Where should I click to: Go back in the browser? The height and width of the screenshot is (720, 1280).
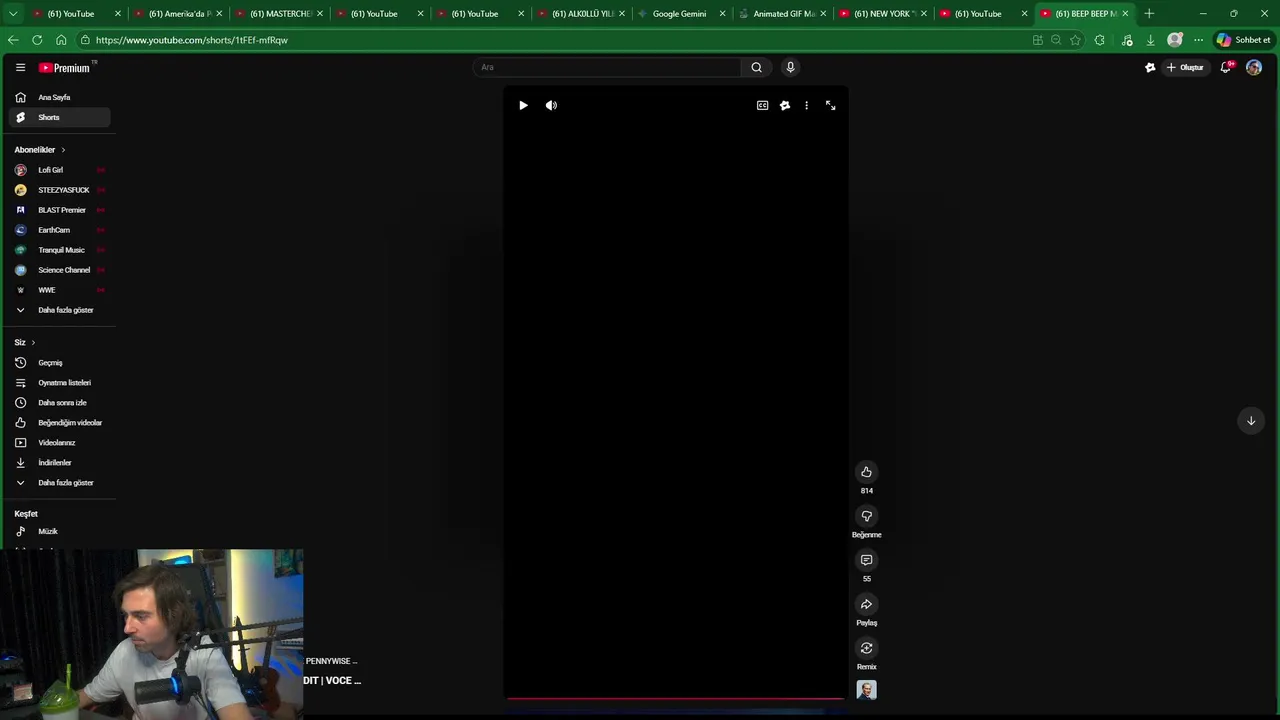click(x=13, y=40)
